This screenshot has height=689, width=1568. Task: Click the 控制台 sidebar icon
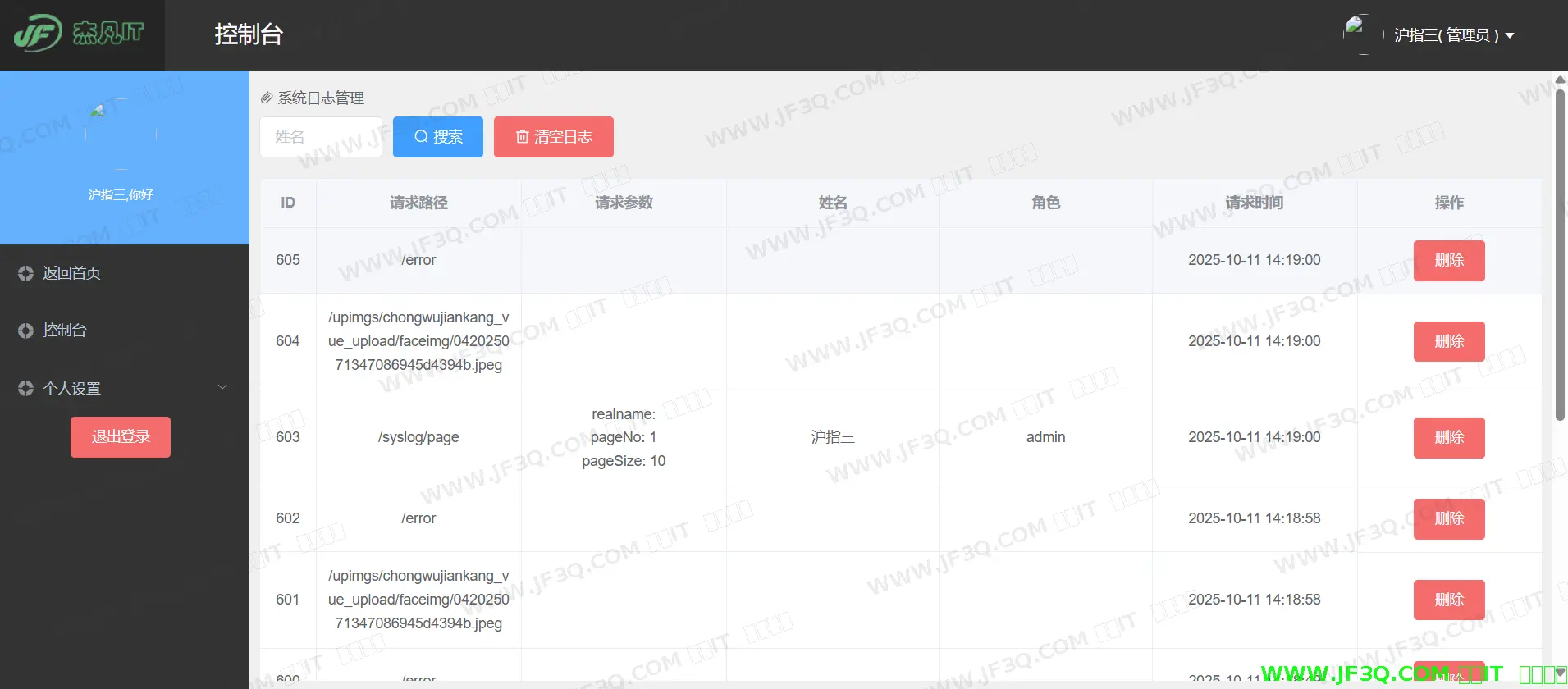click(25, 331)
